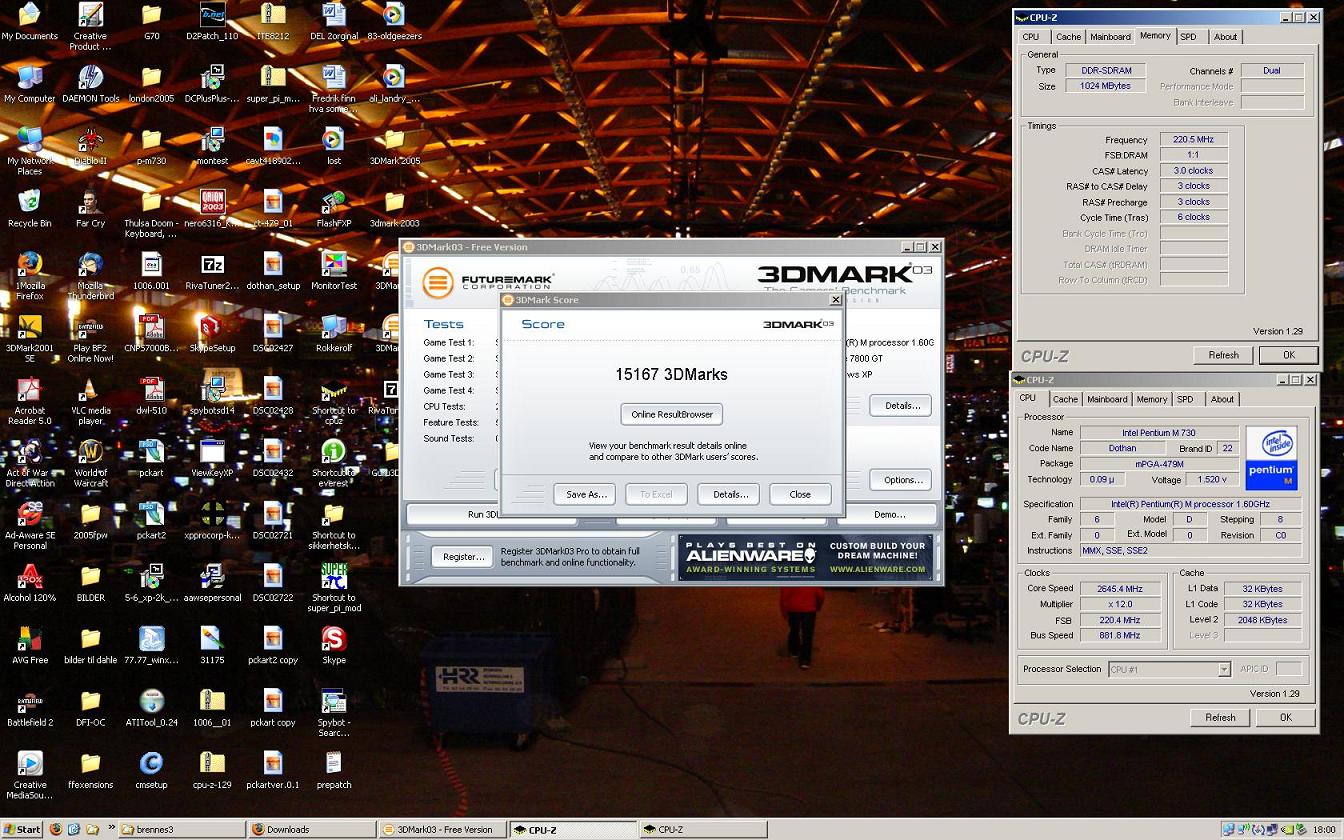Switch to SPD tab in lower CPU-Z window
The height and width of the screenshot is (840, 1344).
(1185, 399)
